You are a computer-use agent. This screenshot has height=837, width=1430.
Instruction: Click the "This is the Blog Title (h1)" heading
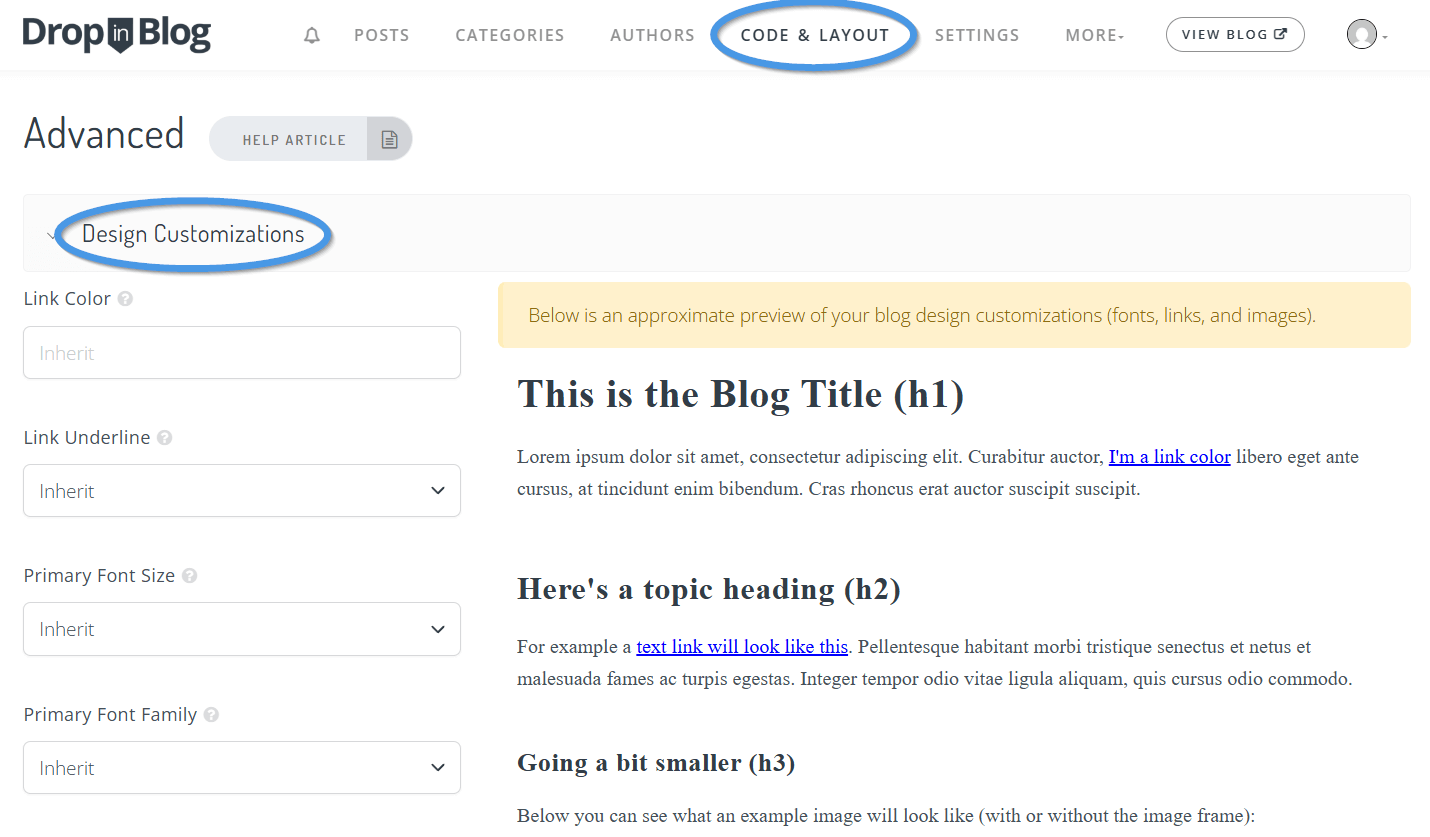741,394
